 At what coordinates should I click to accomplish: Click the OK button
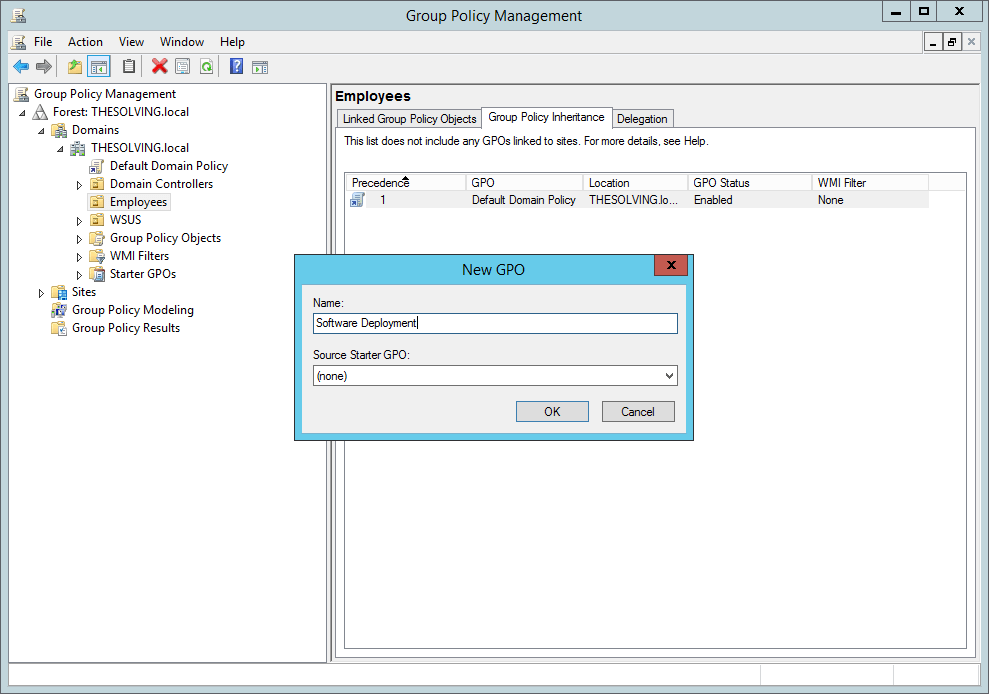click(551, 411)
